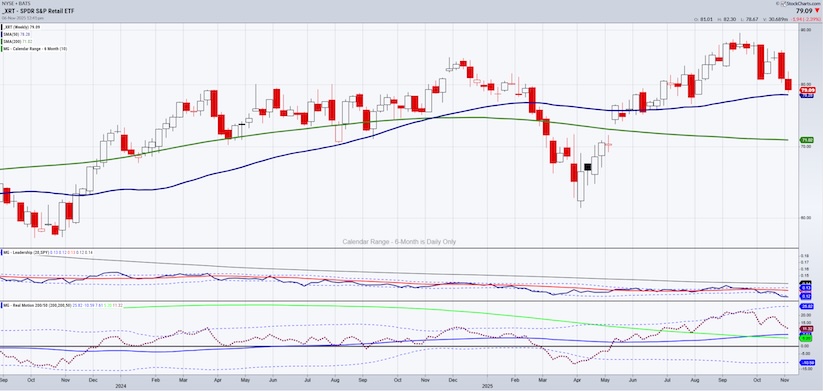This screenshot has height=391, width=823.
Task: Click the green 71.02 SMA(200) axis tag
Action: 806,140
